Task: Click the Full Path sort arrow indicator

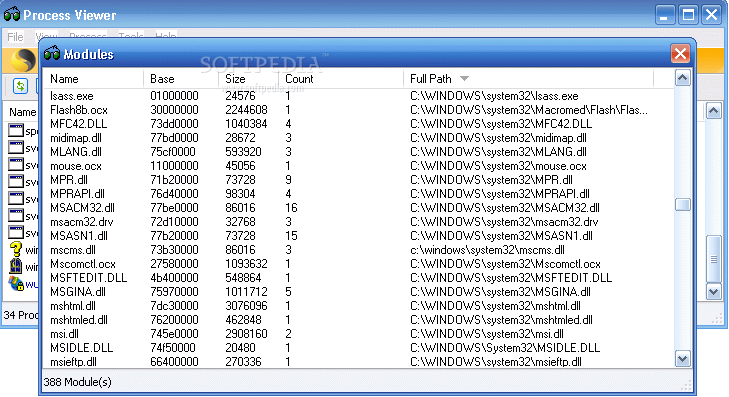Action: 464,79
